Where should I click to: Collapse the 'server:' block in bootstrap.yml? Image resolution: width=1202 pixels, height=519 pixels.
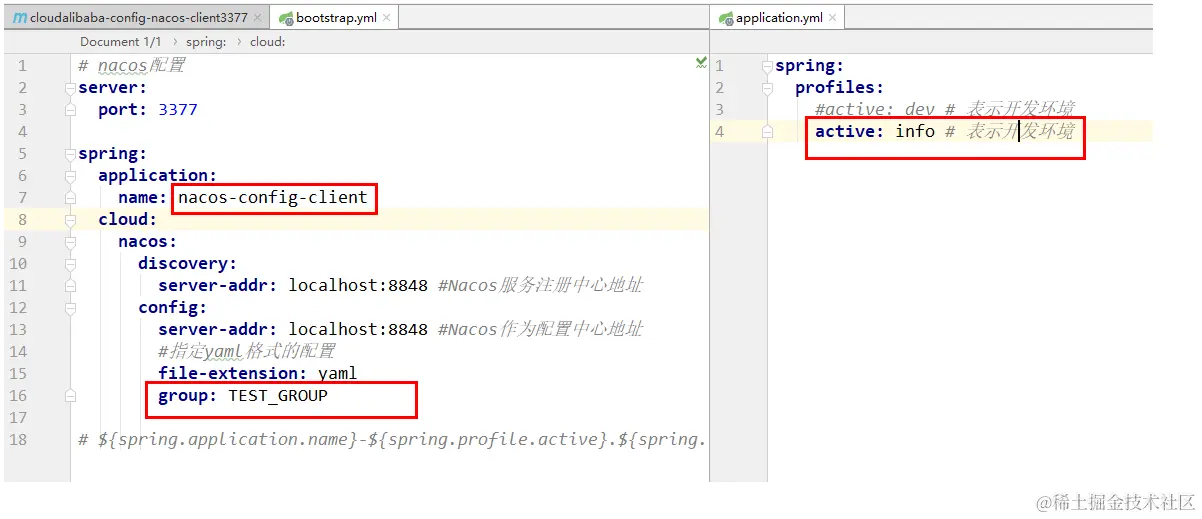pyautogui.click(x=70, y=88)
